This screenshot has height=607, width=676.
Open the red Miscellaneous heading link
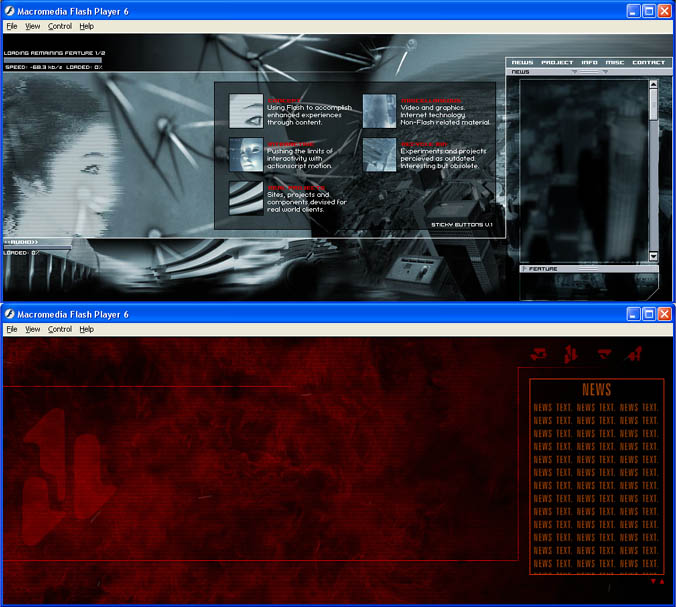(x=431, y=100)
